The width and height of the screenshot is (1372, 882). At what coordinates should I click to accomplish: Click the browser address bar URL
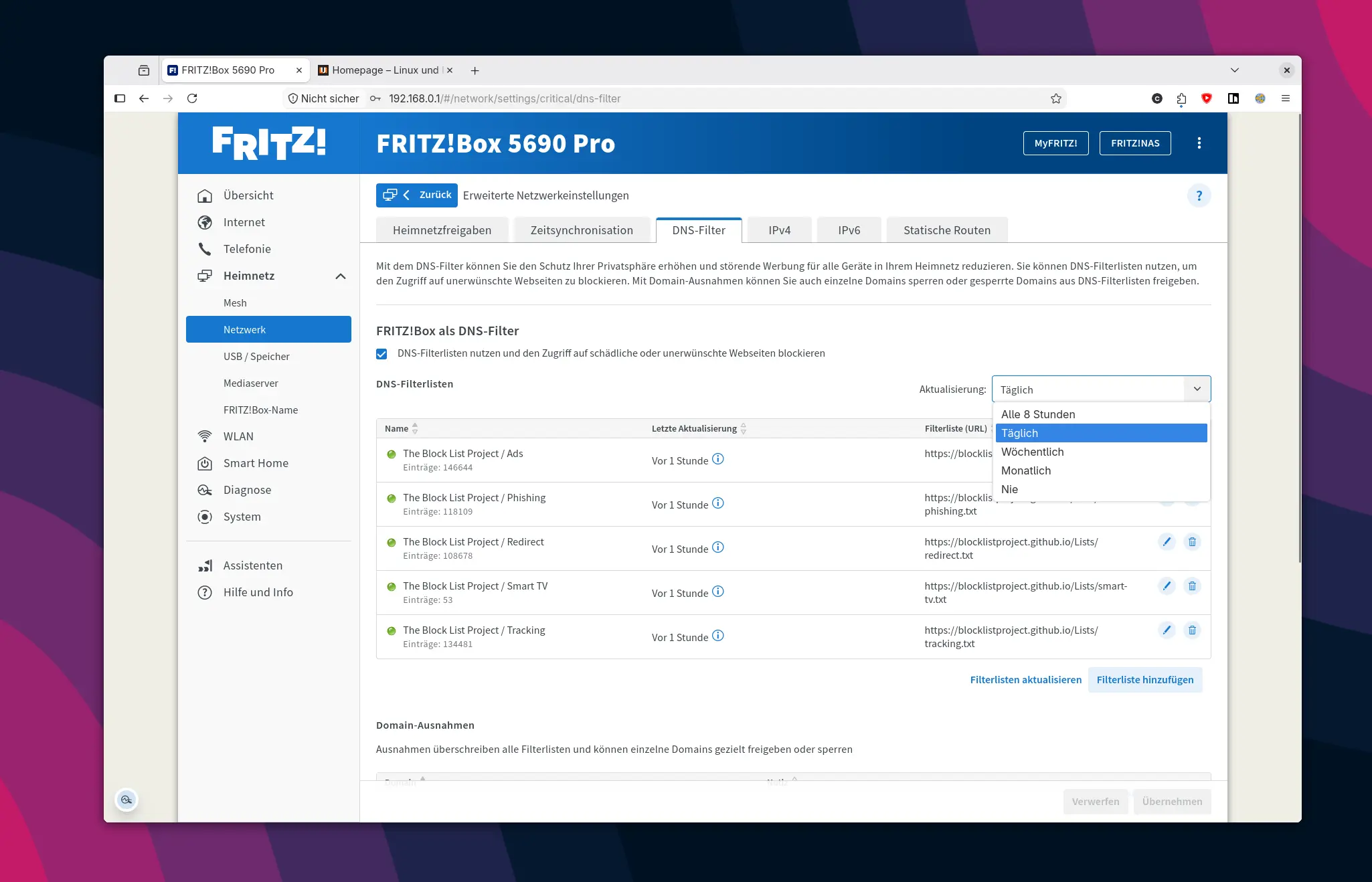[505, 98]
